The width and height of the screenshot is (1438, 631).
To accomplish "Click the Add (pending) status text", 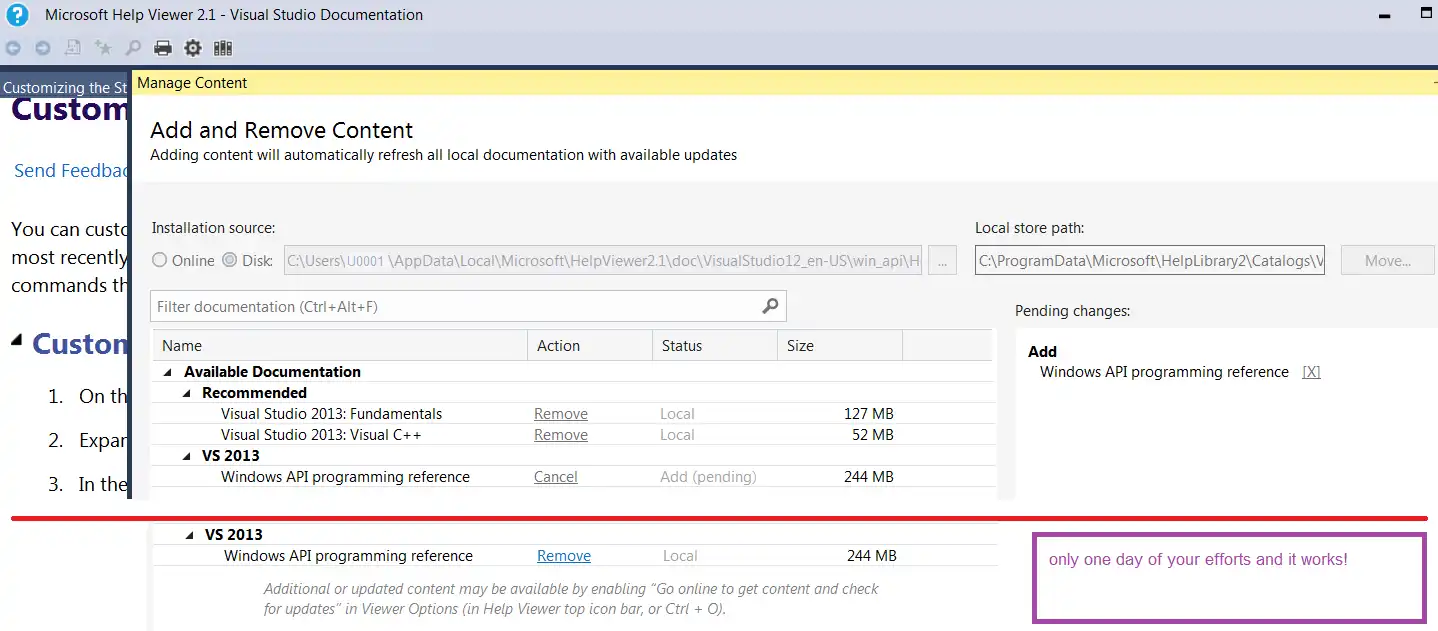I will (x=708, y=477).
